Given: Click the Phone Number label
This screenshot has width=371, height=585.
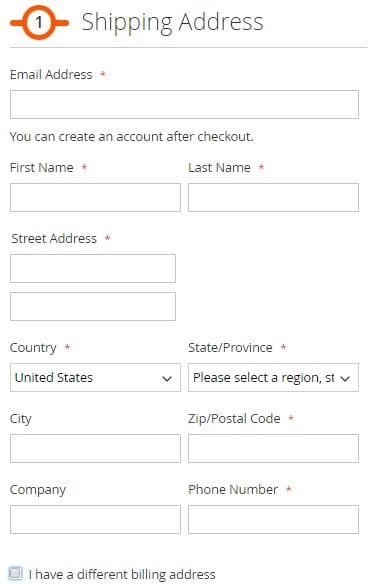Looking at the screenshot, I should pos(233,489).
